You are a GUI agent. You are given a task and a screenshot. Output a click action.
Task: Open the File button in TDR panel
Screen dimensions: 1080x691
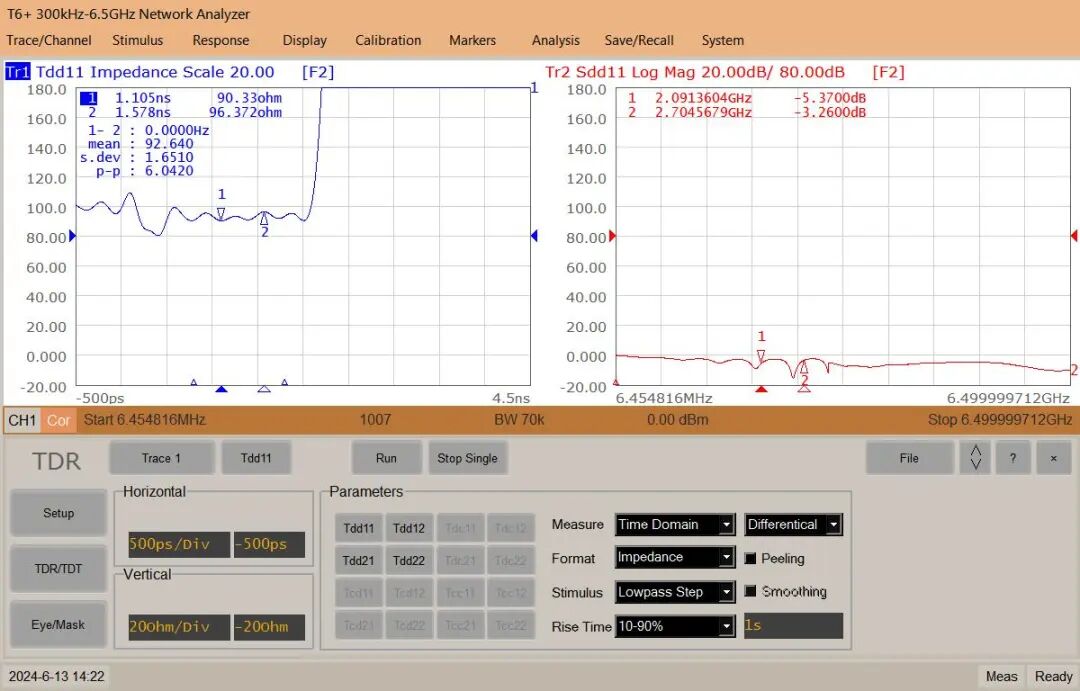[909, 458]
